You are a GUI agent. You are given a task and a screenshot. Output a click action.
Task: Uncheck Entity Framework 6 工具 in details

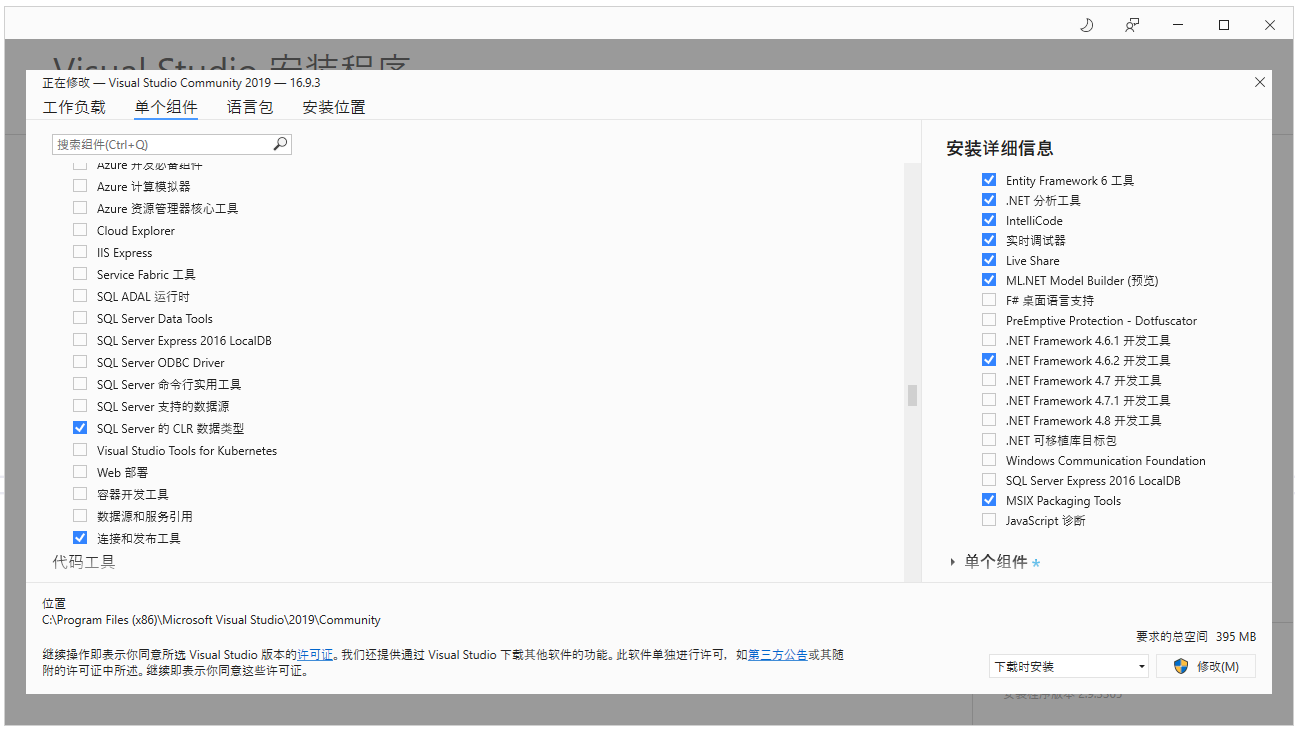pos(989,180)
